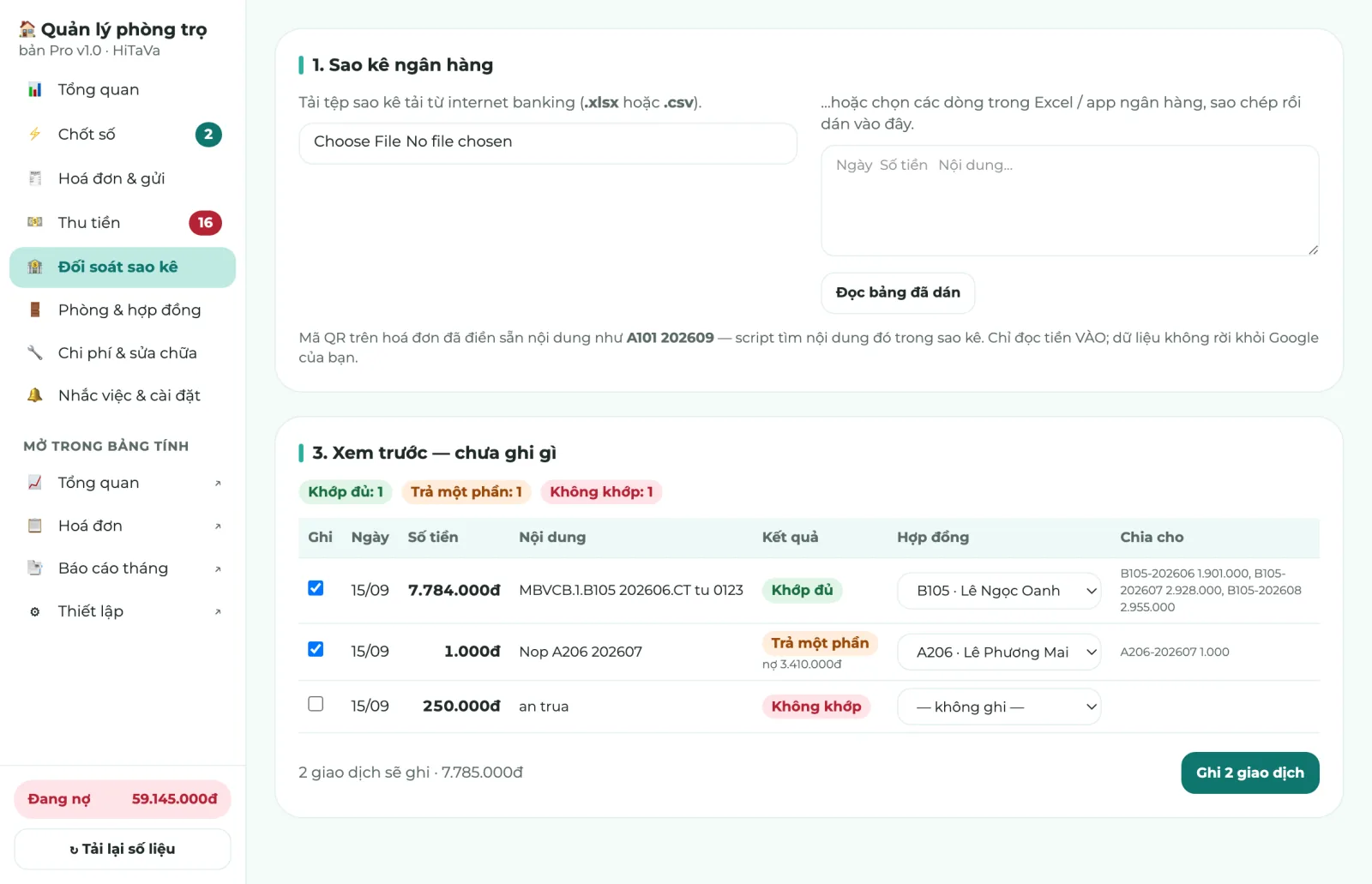
Task: Click the spreadsheet Hoá đơn sheet icon
Action: (x=35, y=526)
